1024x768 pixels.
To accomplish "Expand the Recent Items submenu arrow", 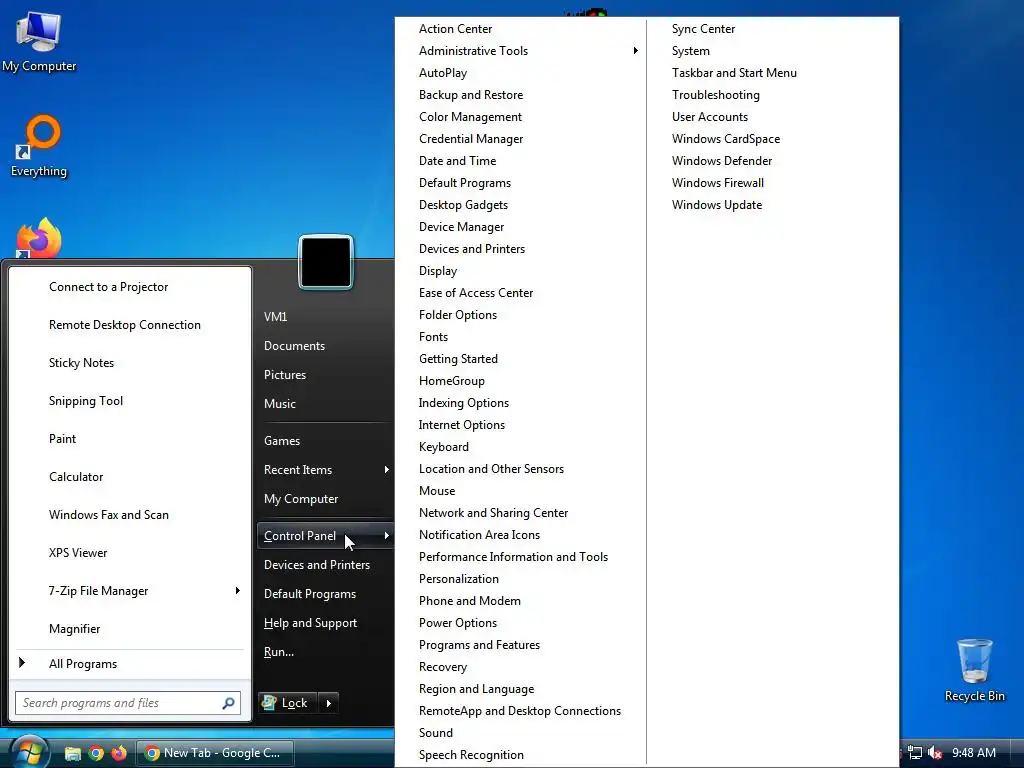I will click(x=387, y=470).
